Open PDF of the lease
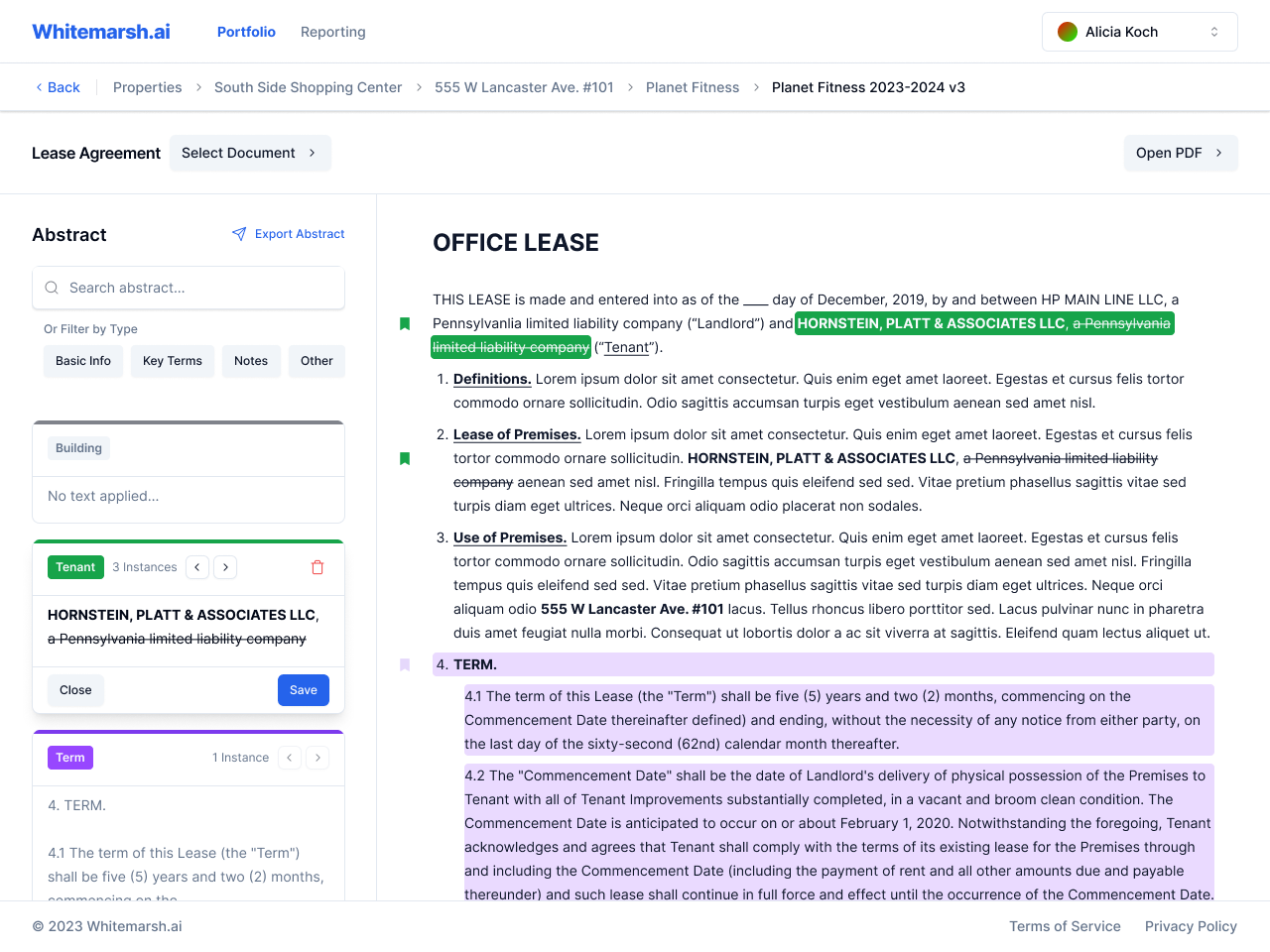The image size is (1270, 952). coord(1180,153)
